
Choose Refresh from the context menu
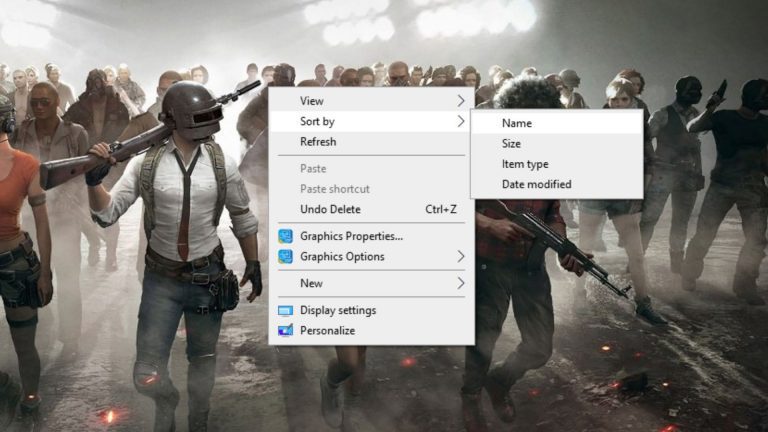[318, 142]
